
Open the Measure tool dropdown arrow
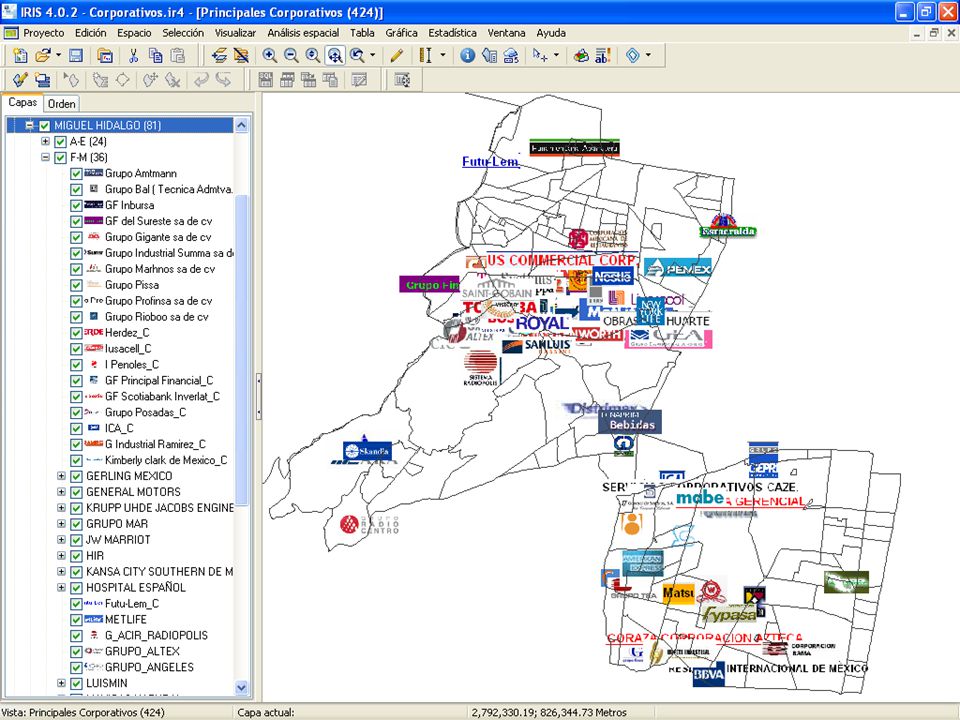click(x=443, y=56)
